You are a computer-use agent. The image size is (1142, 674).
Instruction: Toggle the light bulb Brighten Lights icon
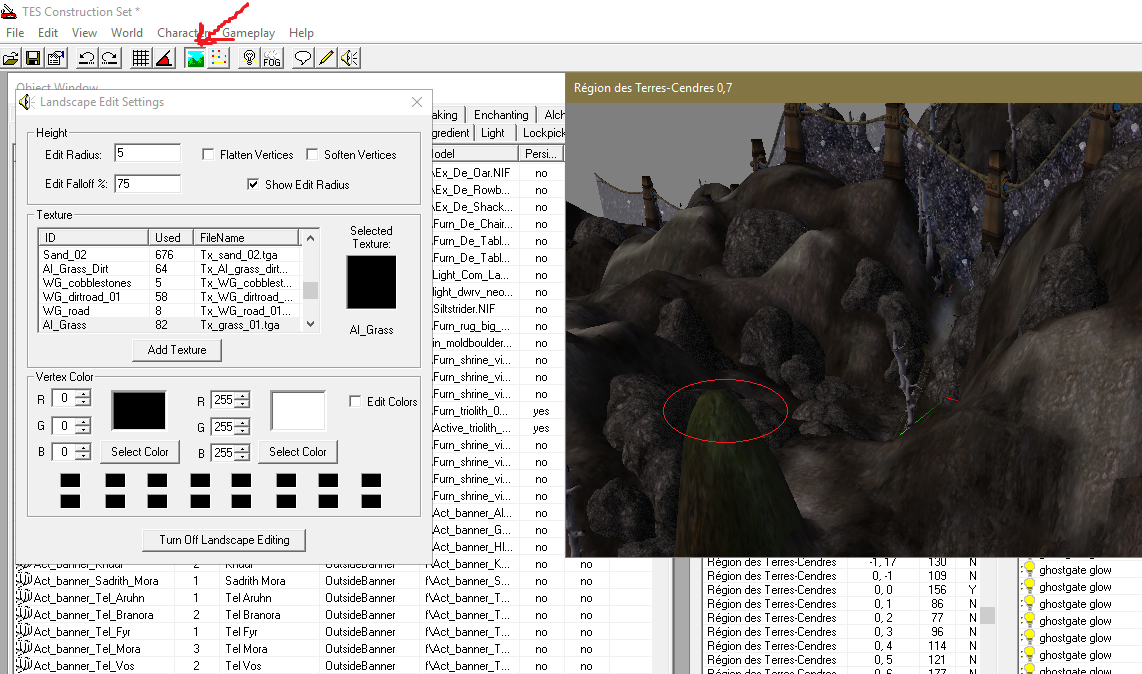click(249, 58)
